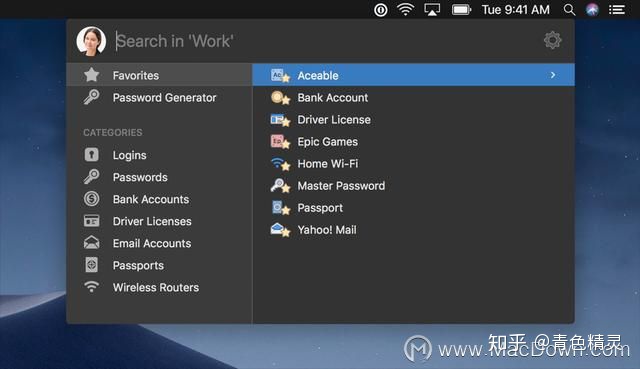The width and height of the screenshot is (640, 369).
Task: Click the Yahoo! Mail envelope icon
Action: pos(280,230)
